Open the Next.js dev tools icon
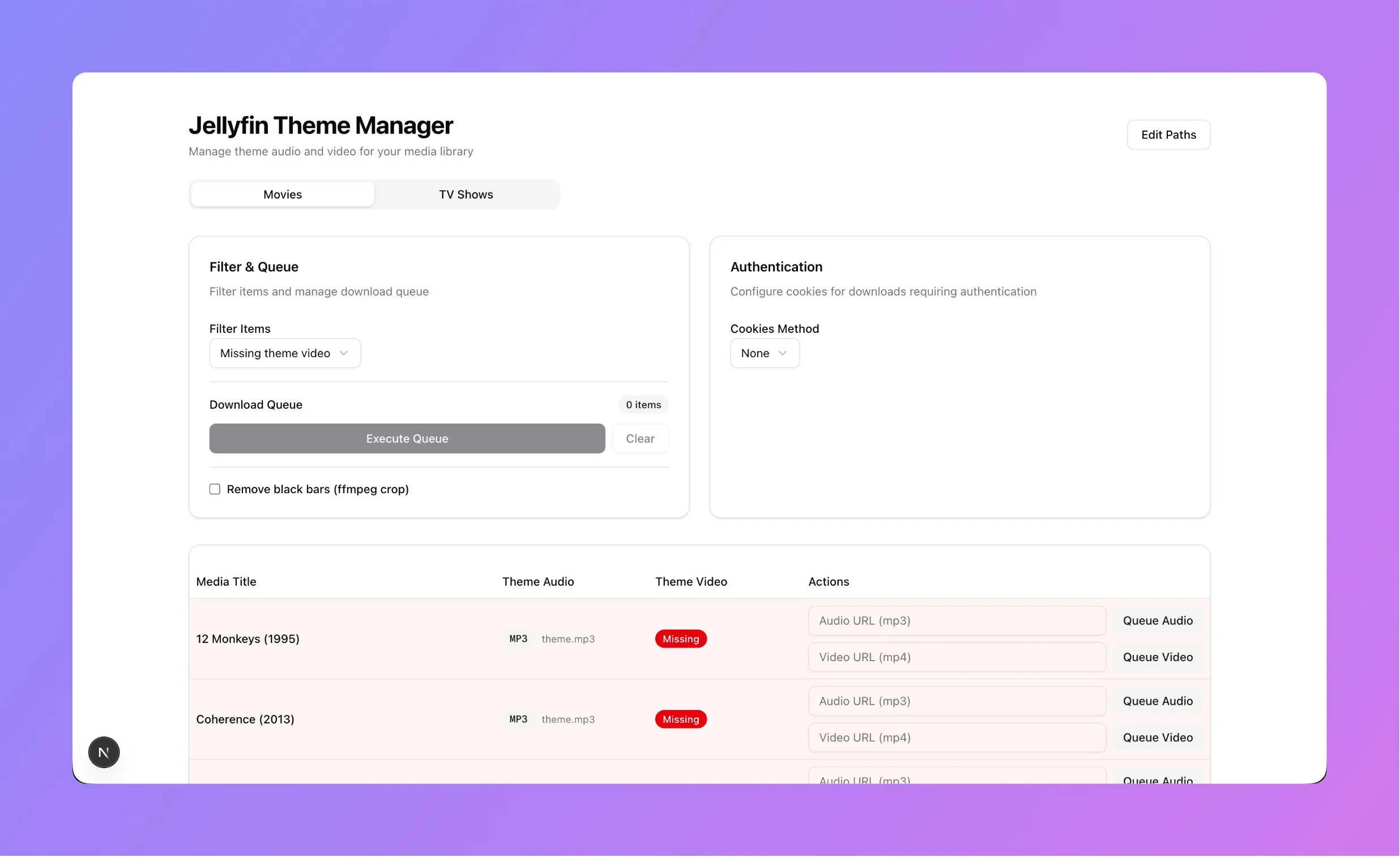Screen dimensions: 1400x857 104,752
